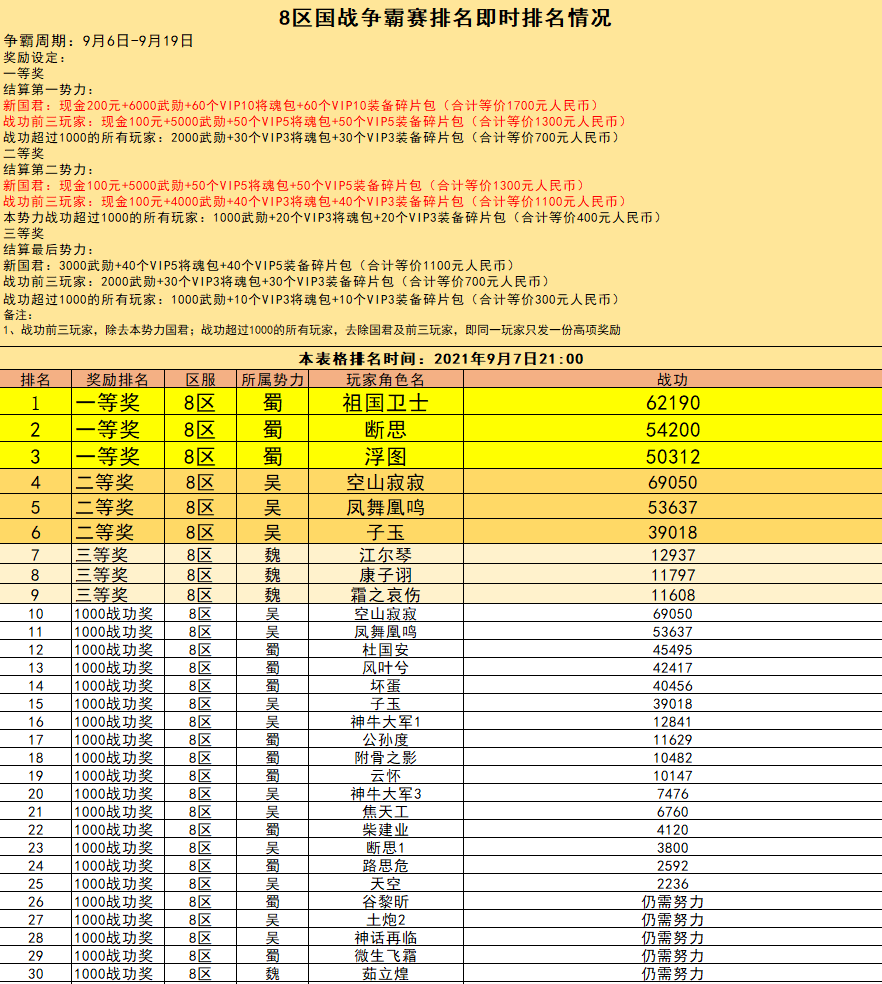Select the 7476 score cell
Viewport: 882px width, 984px height.
click(672, 794)
